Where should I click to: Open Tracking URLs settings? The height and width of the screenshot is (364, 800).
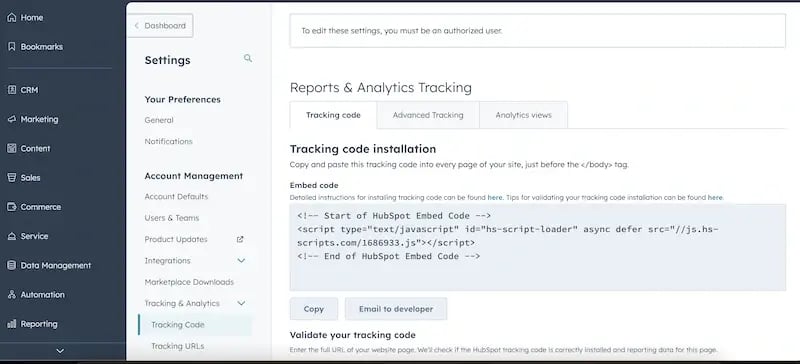pyautogui.click(x=178, y=346)
